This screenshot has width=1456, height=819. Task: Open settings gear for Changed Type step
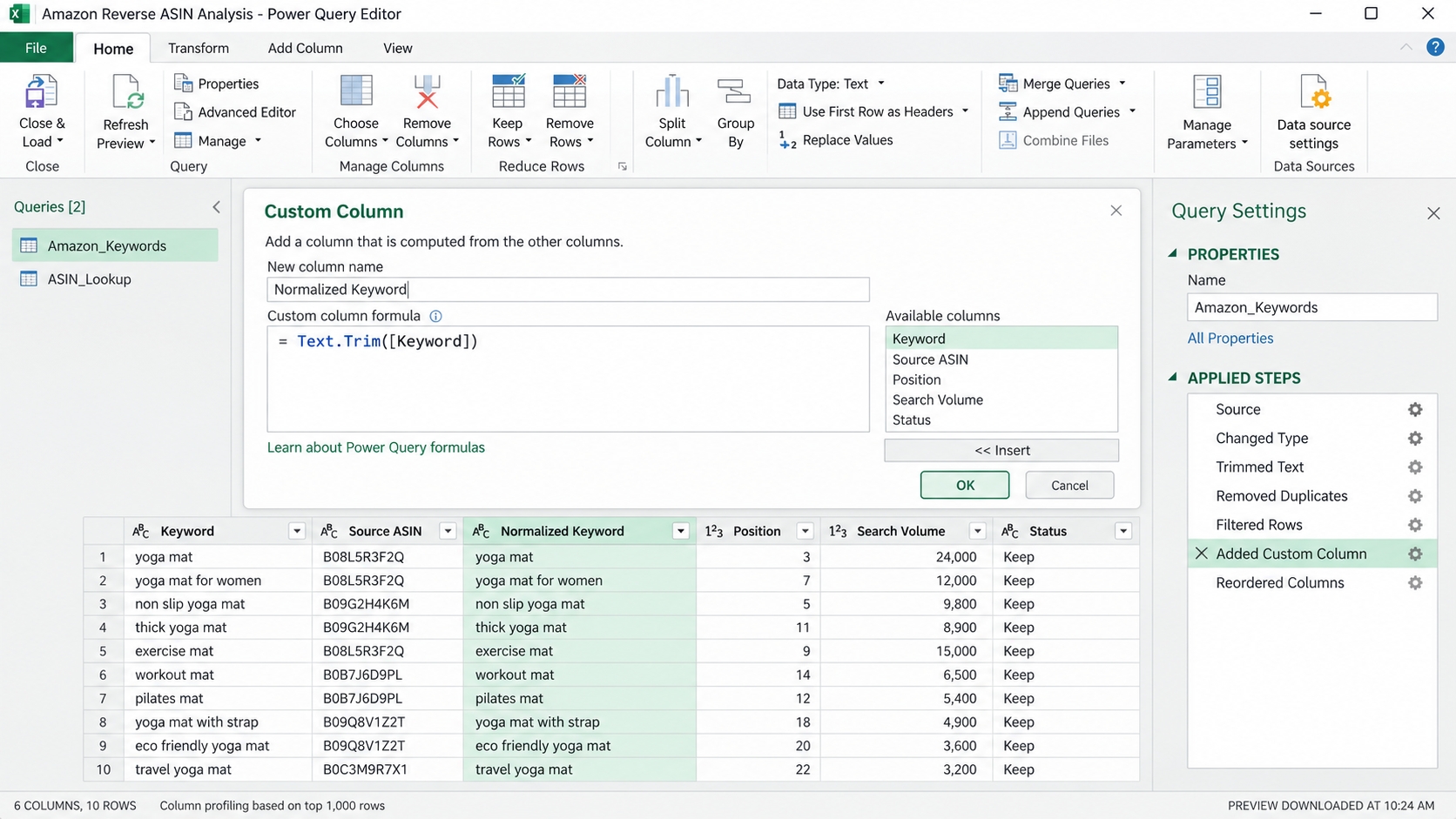click(1415, 438)
